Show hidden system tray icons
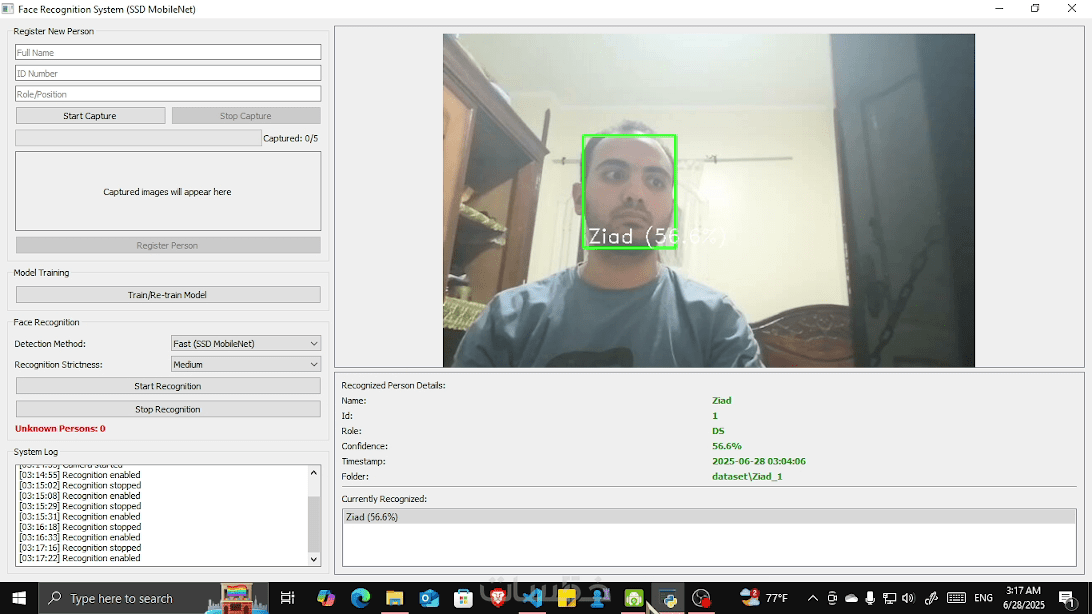The image size is (1092, 614). point(812,598)
